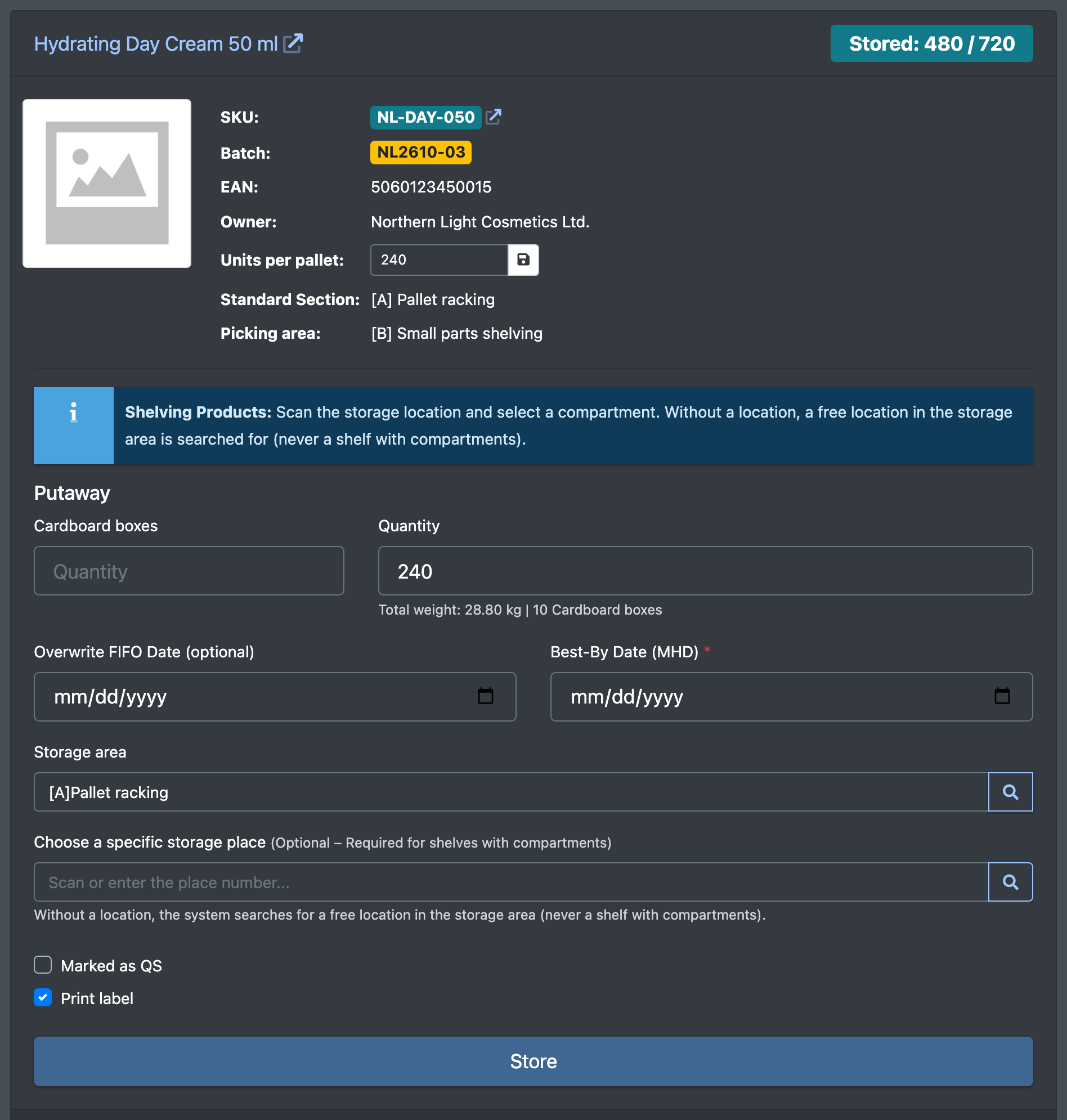The height and width of the screenshot is (1120, 1067).
Task: Click the Putaway heading
Action: (72, 493)
